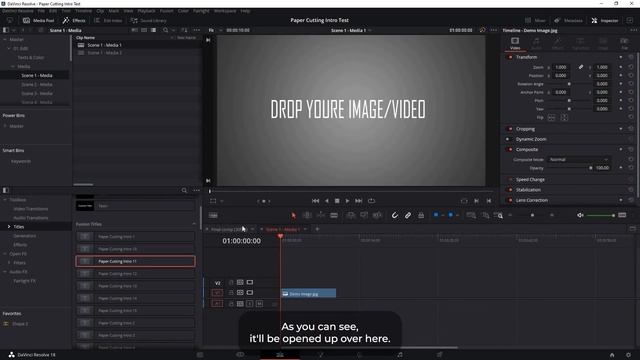Select the Scene 1 - Media bin
The image size is (640, 360).
[x=37, y=76]
